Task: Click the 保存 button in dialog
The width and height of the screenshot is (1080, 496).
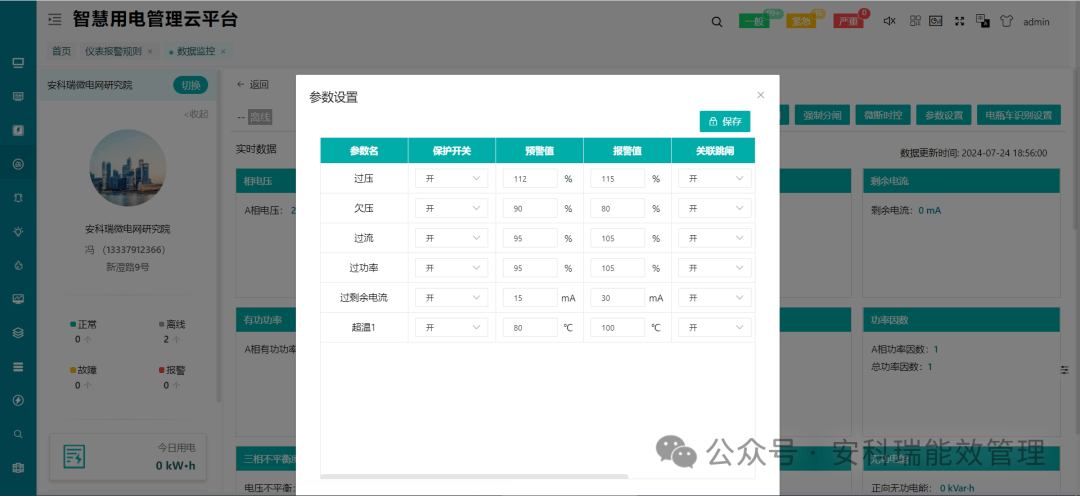Action: point(725,121)
